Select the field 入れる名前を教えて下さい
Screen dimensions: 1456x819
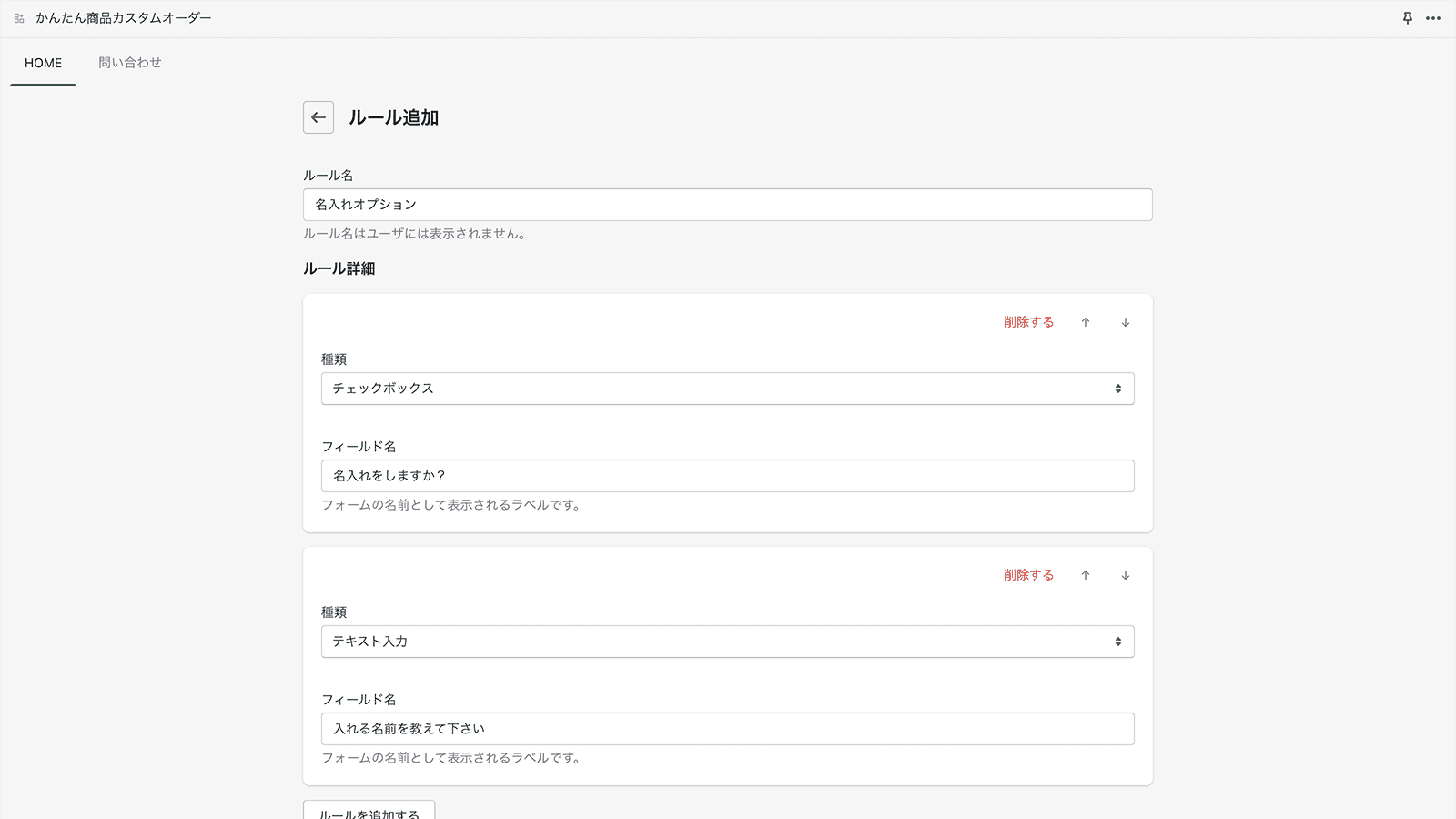[x=727, y=729]
